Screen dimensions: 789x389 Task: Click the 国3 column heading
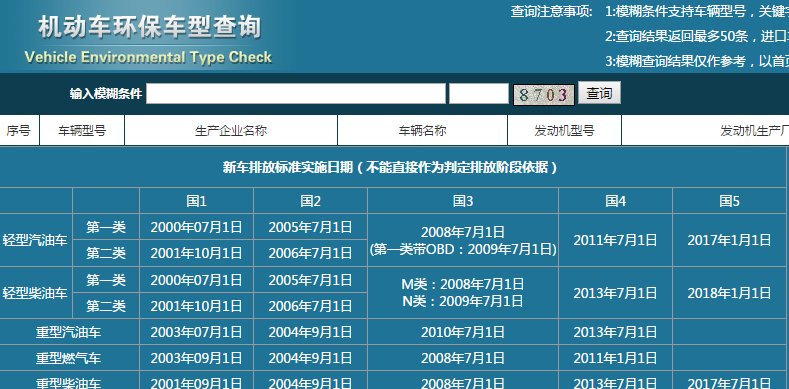463,201
